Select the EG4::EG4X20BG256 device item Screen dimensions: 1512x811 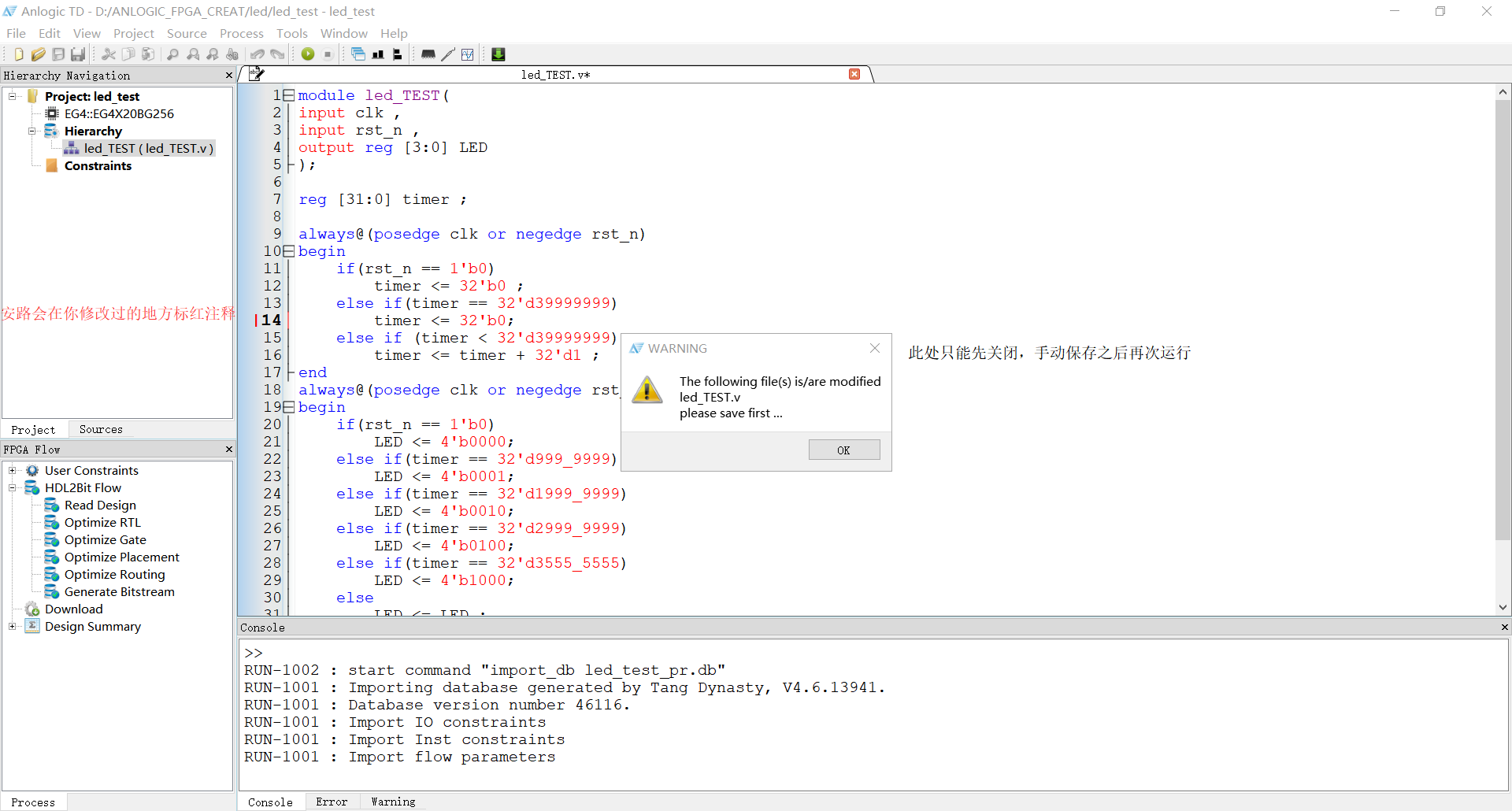click(x=110, y=113)
